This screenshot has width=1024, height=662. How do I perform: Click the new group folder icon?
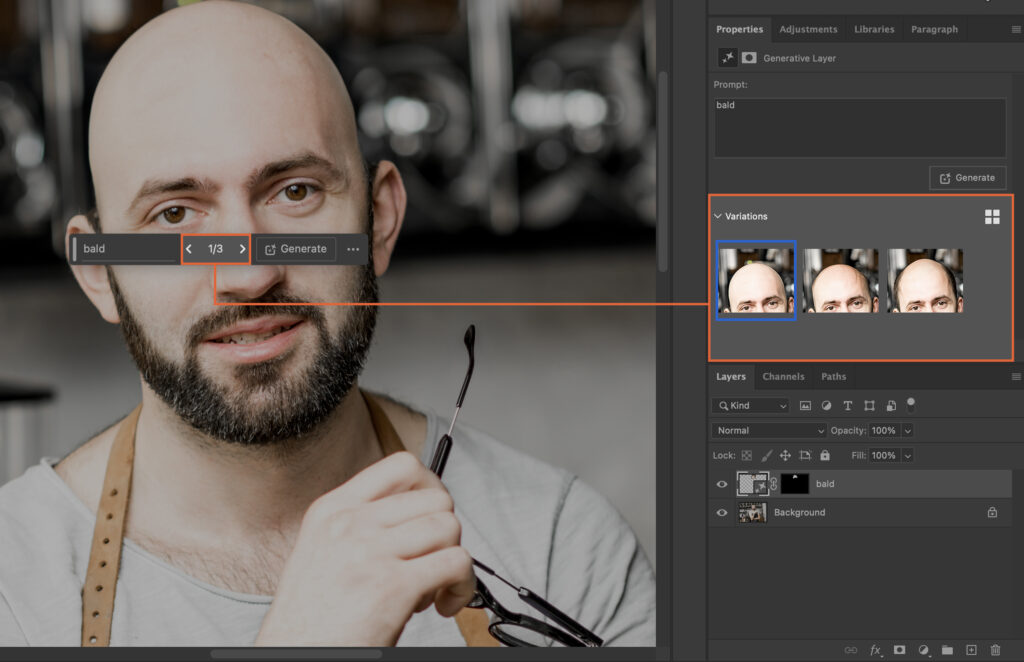tap(948, 649)
